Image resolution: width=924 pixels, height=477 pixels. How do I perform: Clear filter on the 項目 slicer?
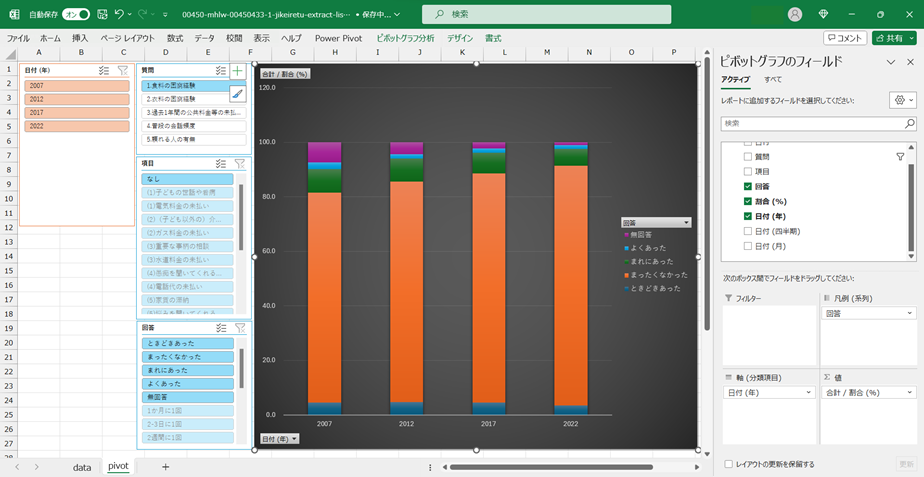(240, 163)
